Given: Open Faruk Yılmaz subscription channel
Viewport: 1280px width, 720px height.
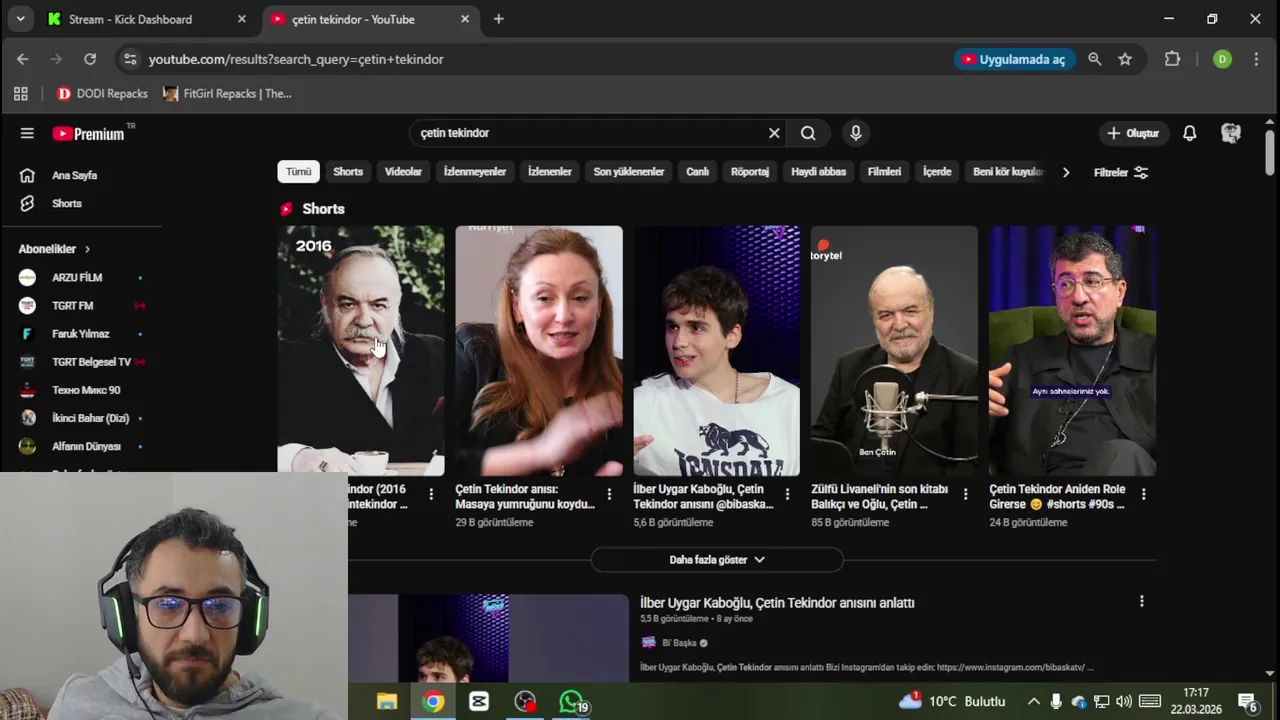Looking at the screenshot, I should pyautogui.click(x=80, y=333).
